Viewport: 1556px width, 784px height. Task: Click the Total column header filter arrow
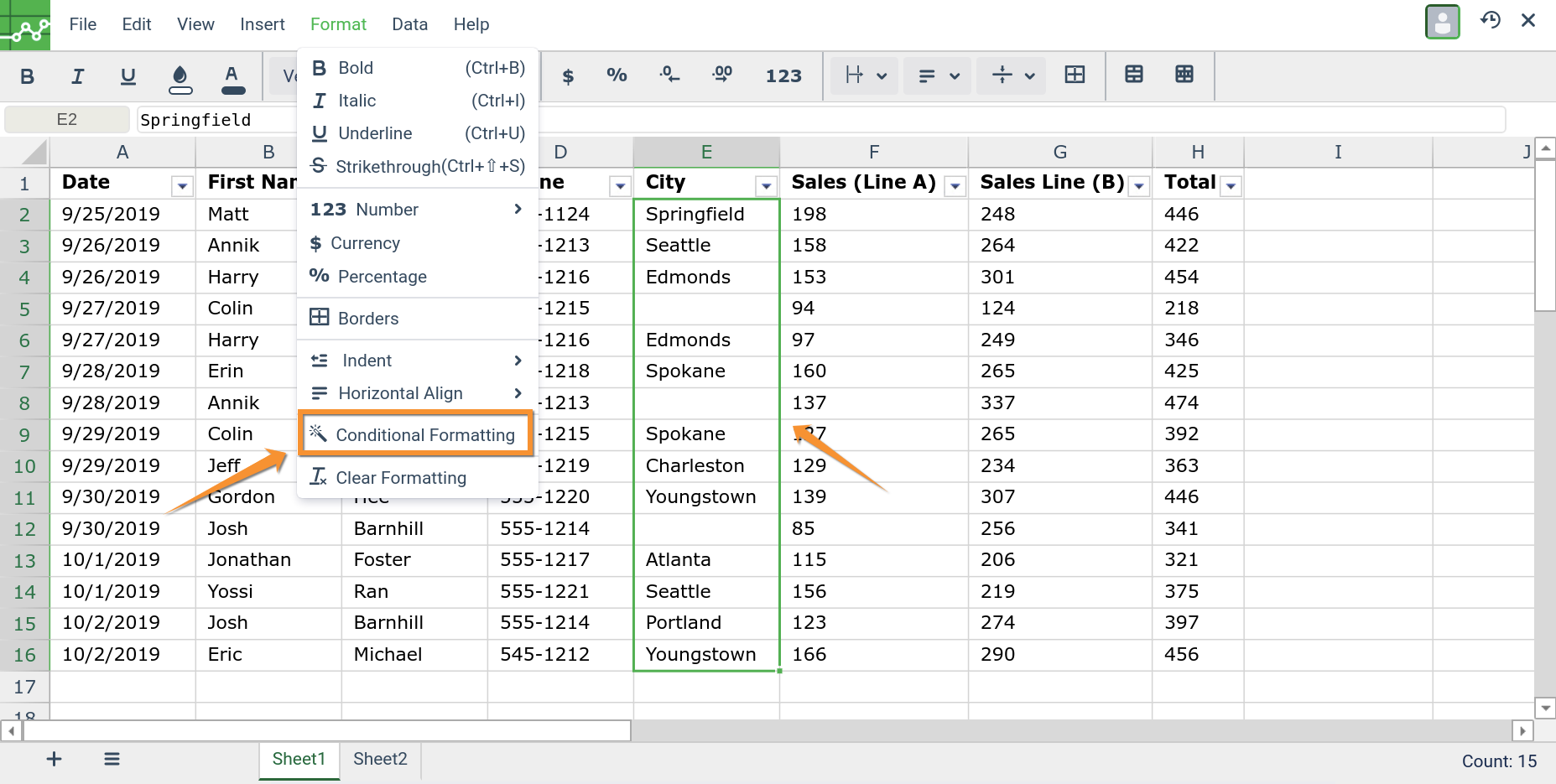point(1231,184)
